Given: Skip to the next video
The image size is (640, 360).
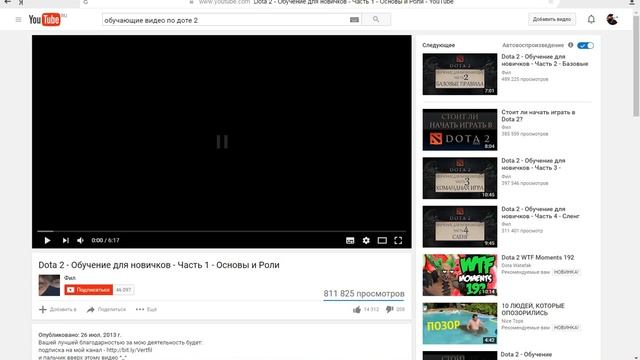Looking at the screenshot, I should point(65,240).
